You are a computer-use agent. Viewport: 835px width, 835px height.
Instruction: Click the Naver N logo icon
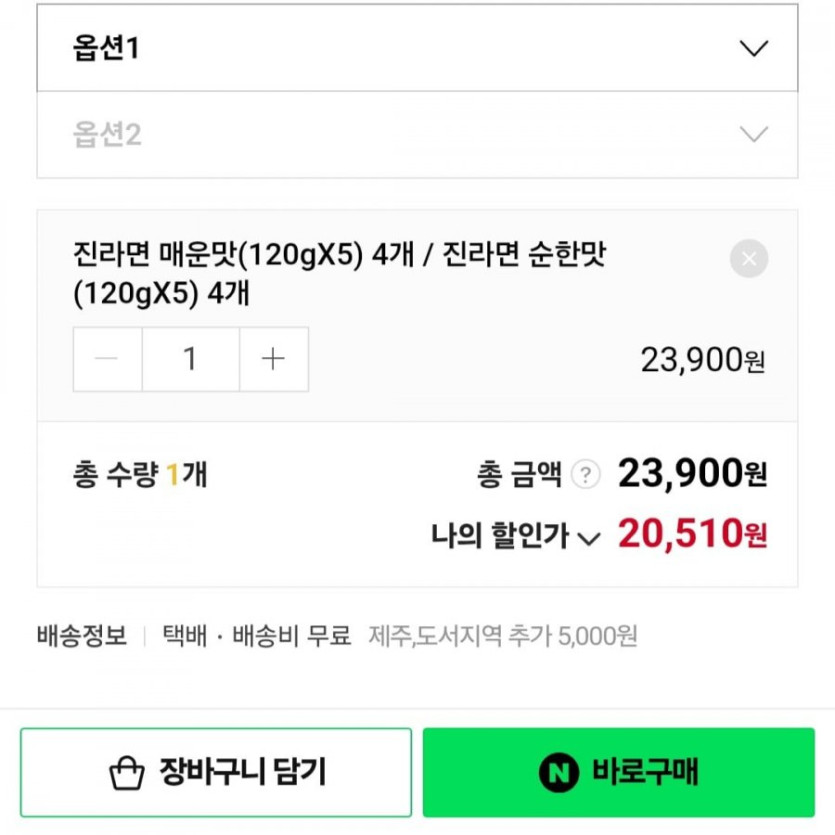tap(558, 772)
